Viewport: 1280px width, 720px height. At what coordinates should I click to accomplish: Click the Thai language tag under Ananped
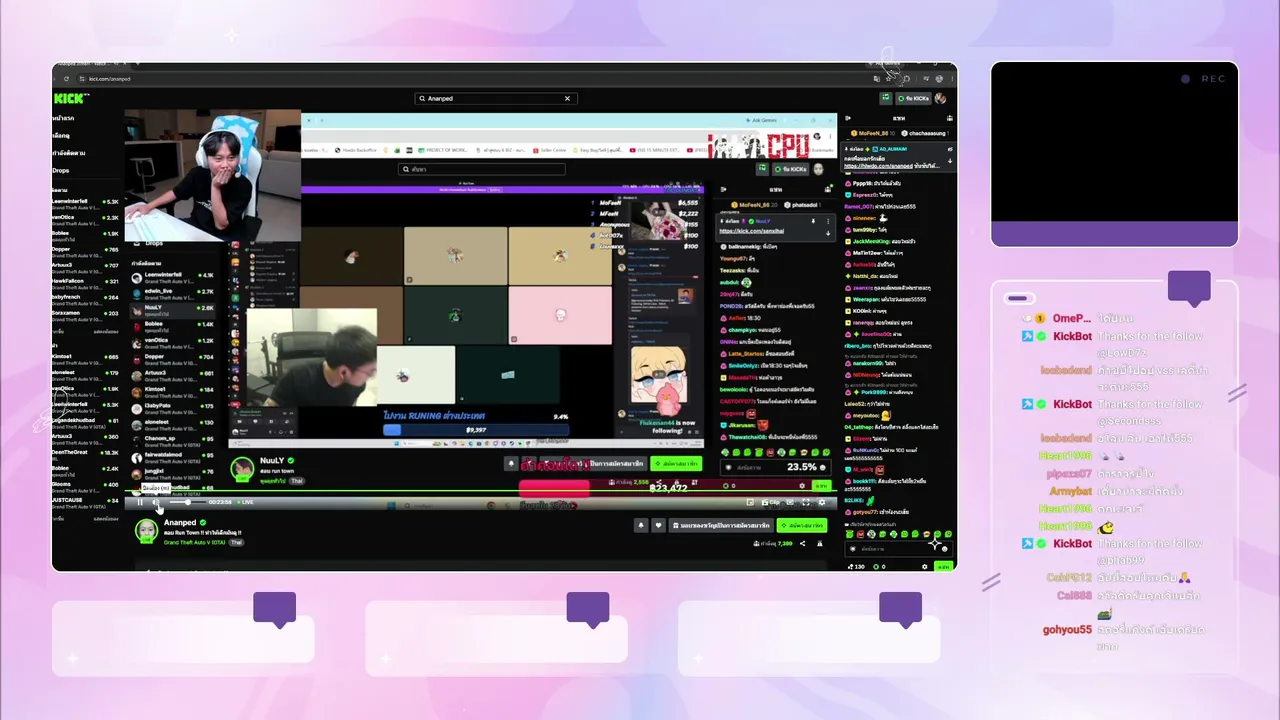(237, 543)
